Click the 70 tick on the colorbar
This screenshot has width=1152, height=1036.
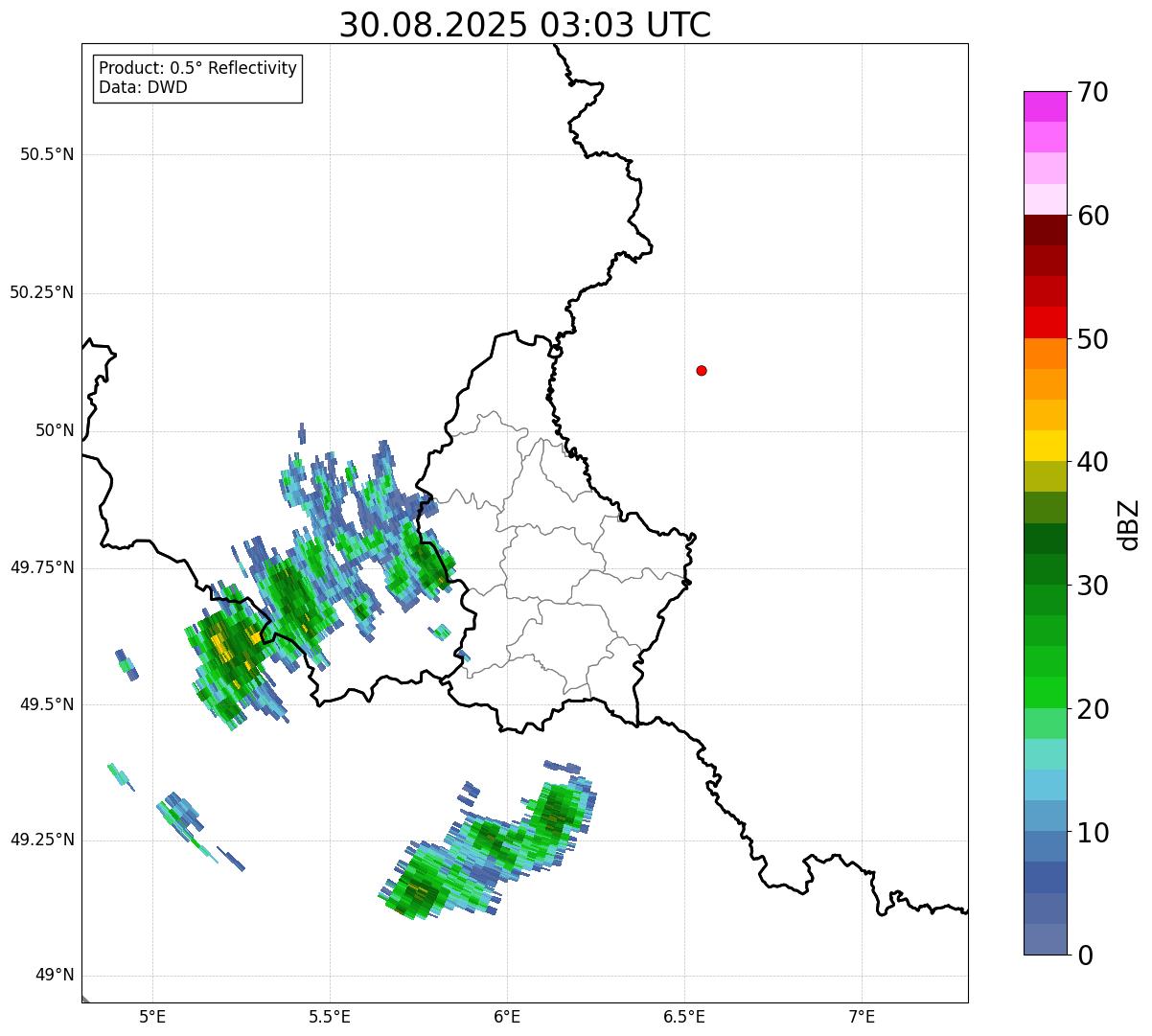[x=1093, y=92]
